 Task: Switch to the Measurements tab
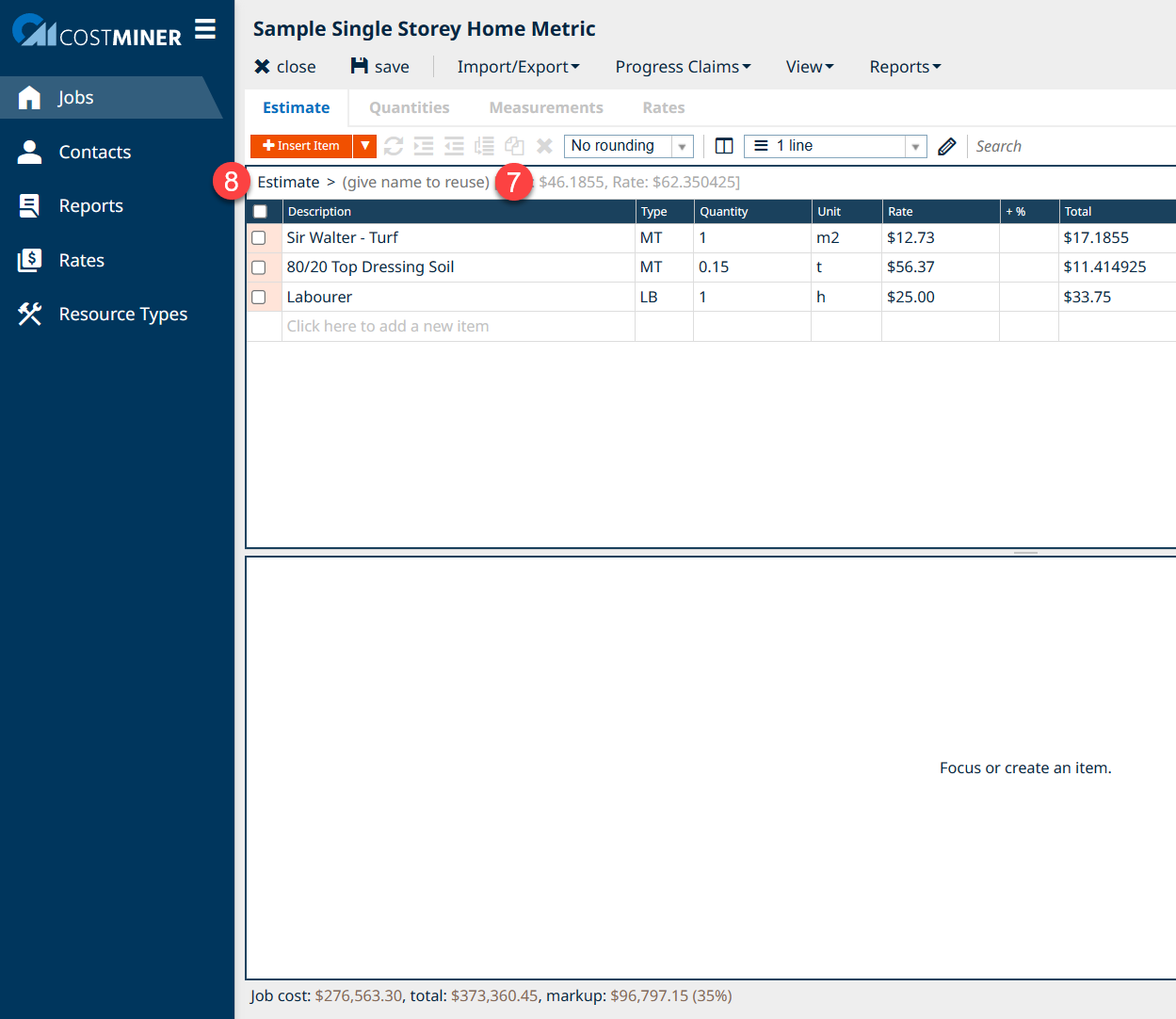[x=546, y=107]
